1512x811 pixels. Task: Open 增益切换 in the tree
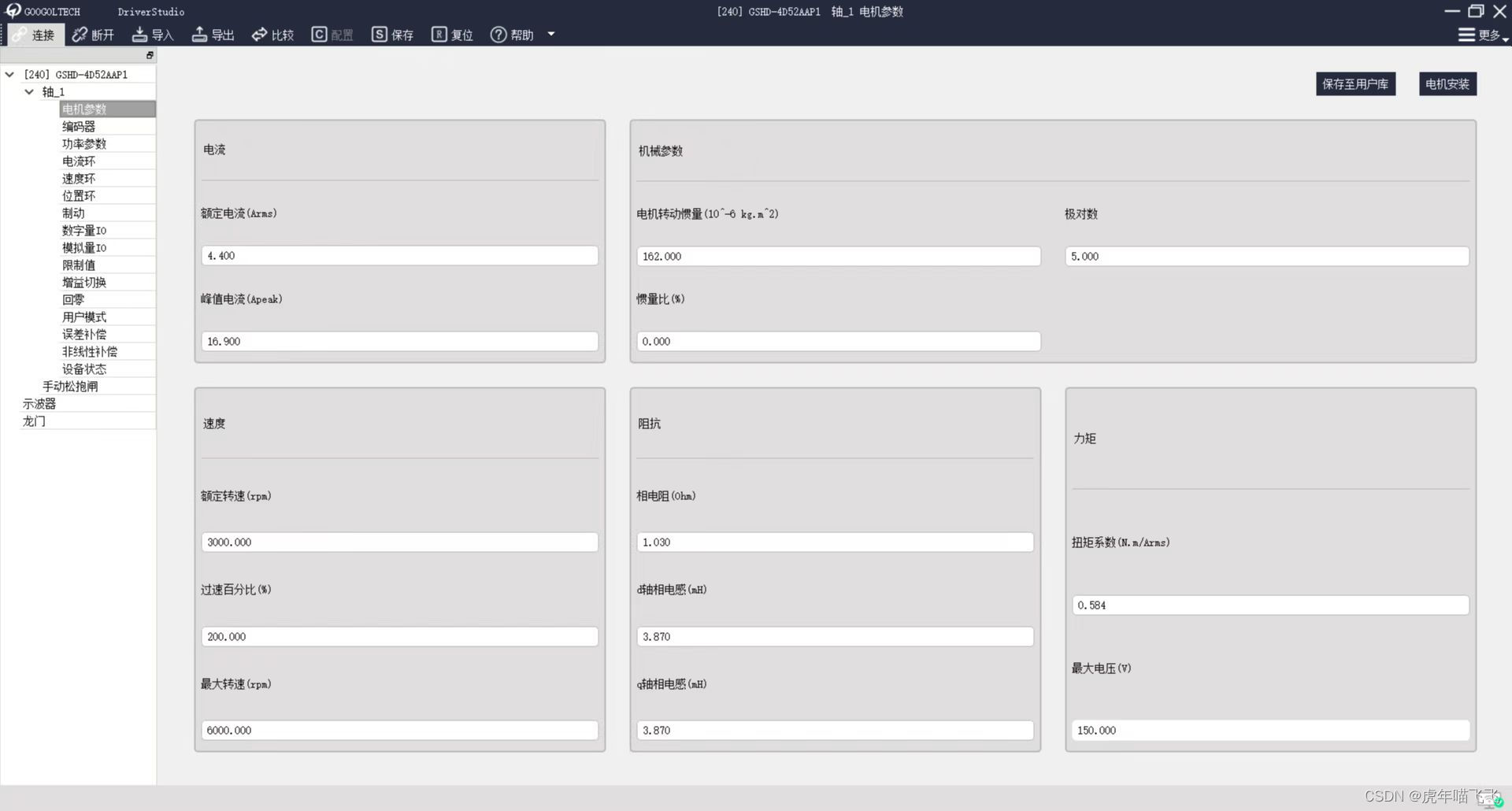click(108, 282)
